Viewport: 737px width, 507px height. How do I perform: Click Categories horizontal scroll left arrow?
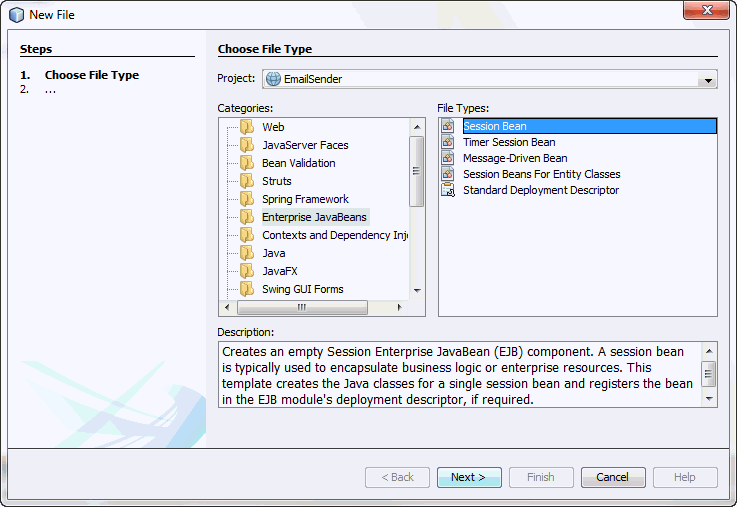coord(227,307)
